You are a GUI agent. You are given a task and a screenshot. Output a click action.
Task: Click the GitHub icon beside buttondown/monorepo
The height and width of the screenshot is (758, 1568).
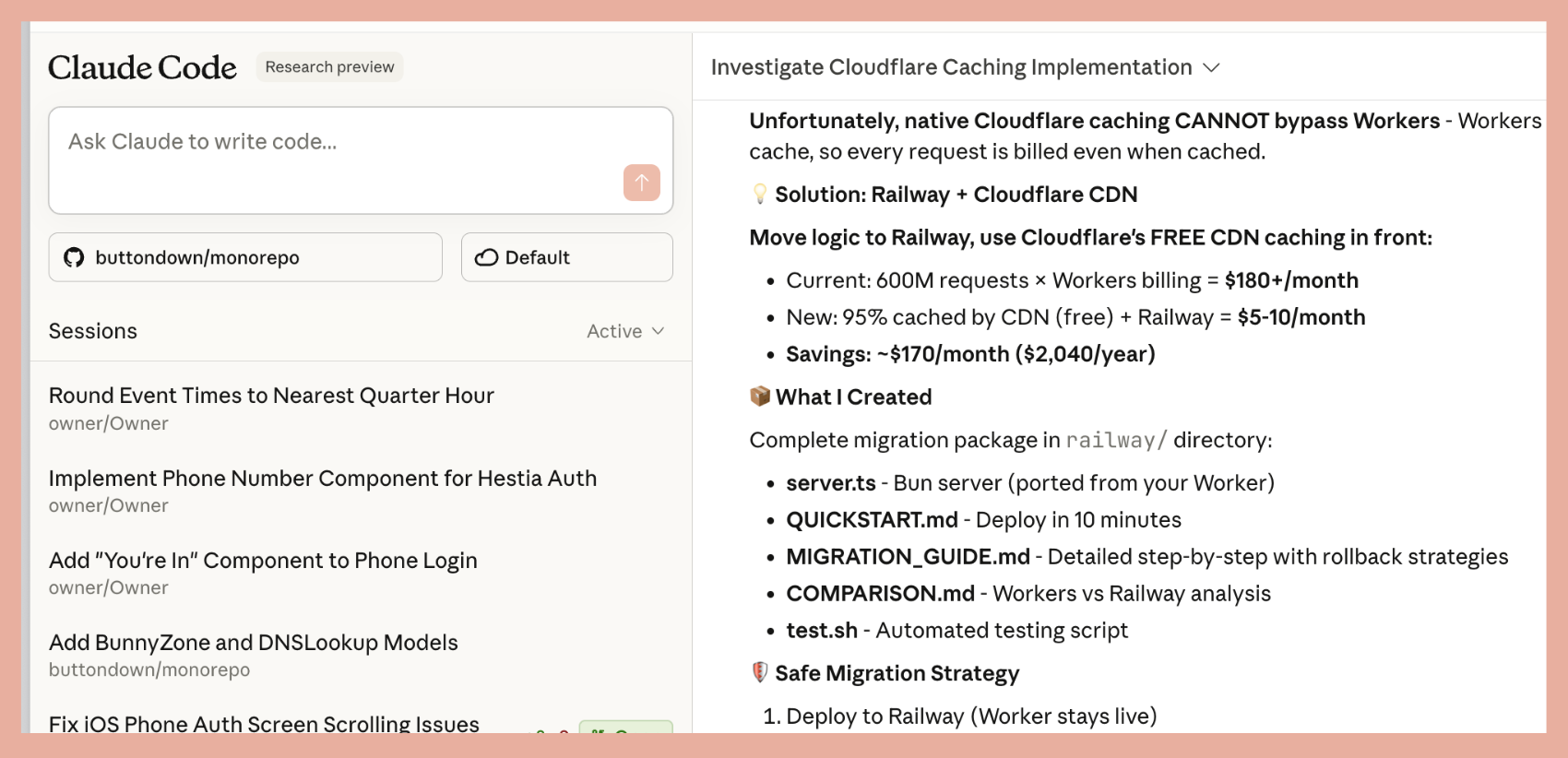pos(74,257)
